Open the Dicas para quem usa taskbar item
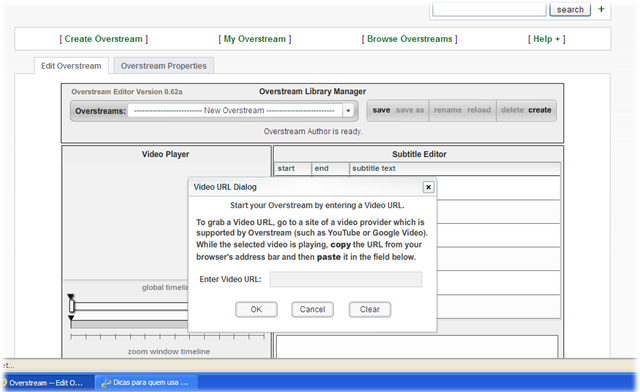This screenshot has width=640, height=392. tap(147, 383)
